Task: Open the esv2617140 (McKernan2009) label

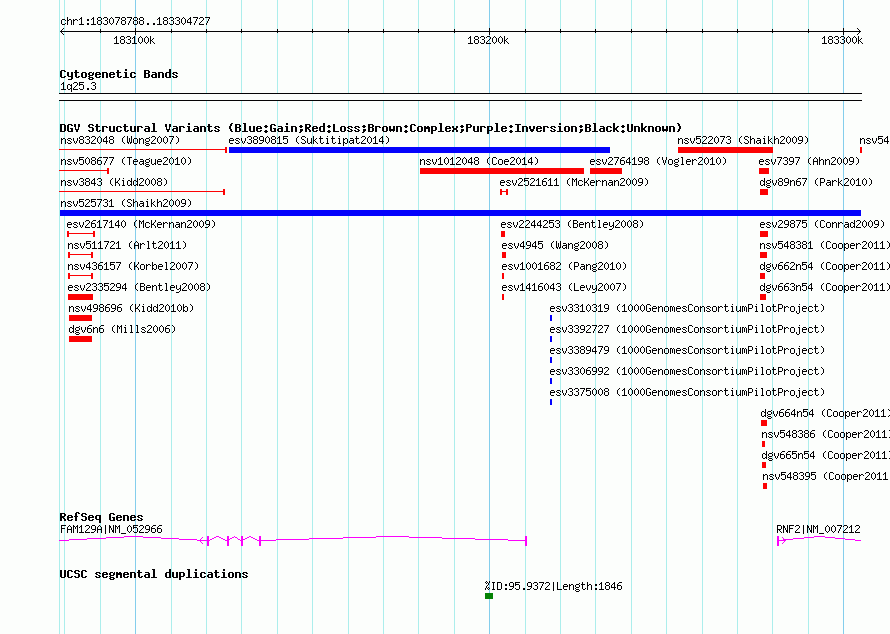Action: point(141,224)
